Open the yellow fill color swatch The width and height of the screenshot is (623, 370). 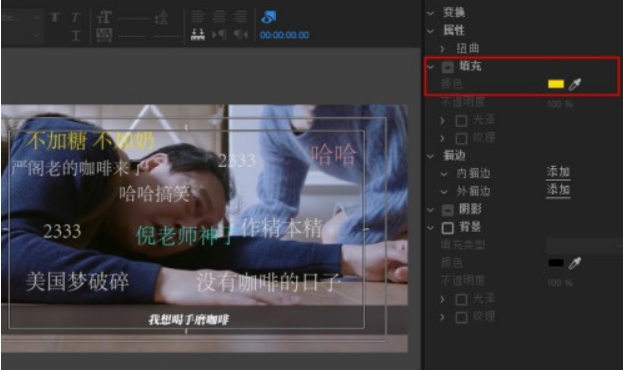(555, 84)
